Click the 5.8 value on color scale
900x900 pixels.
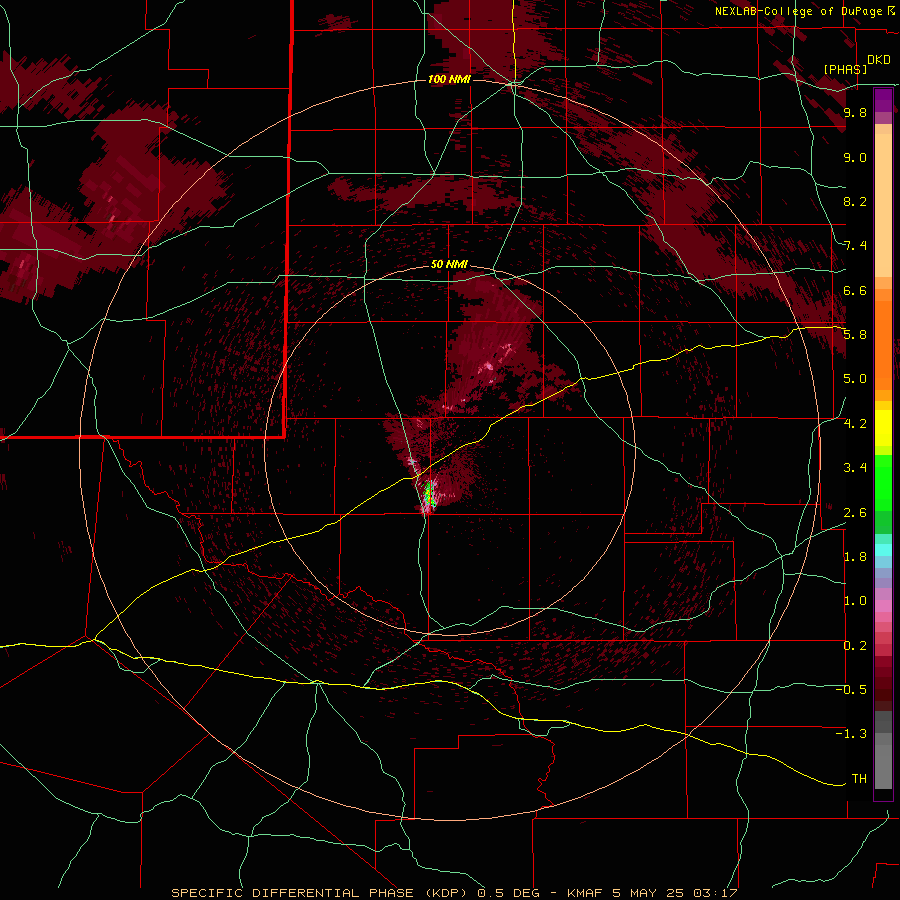(x=855, y=335)
